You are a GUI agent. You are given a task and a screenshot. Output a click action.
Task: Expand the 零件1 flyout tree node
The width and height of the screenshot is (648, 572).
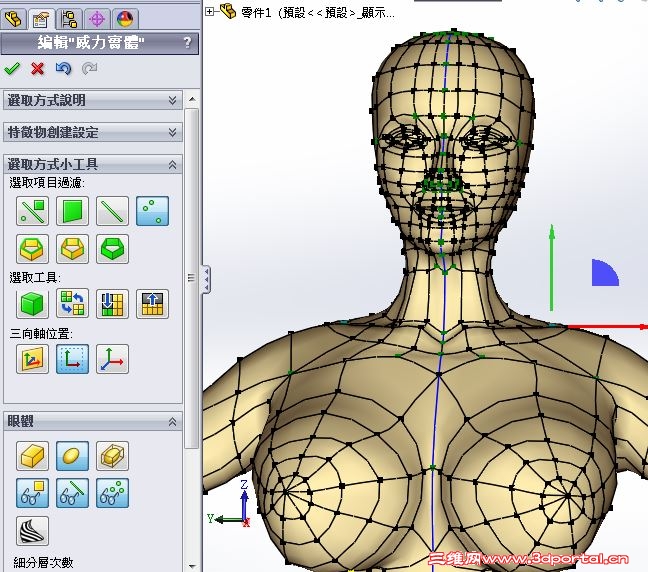pos(210,12)
